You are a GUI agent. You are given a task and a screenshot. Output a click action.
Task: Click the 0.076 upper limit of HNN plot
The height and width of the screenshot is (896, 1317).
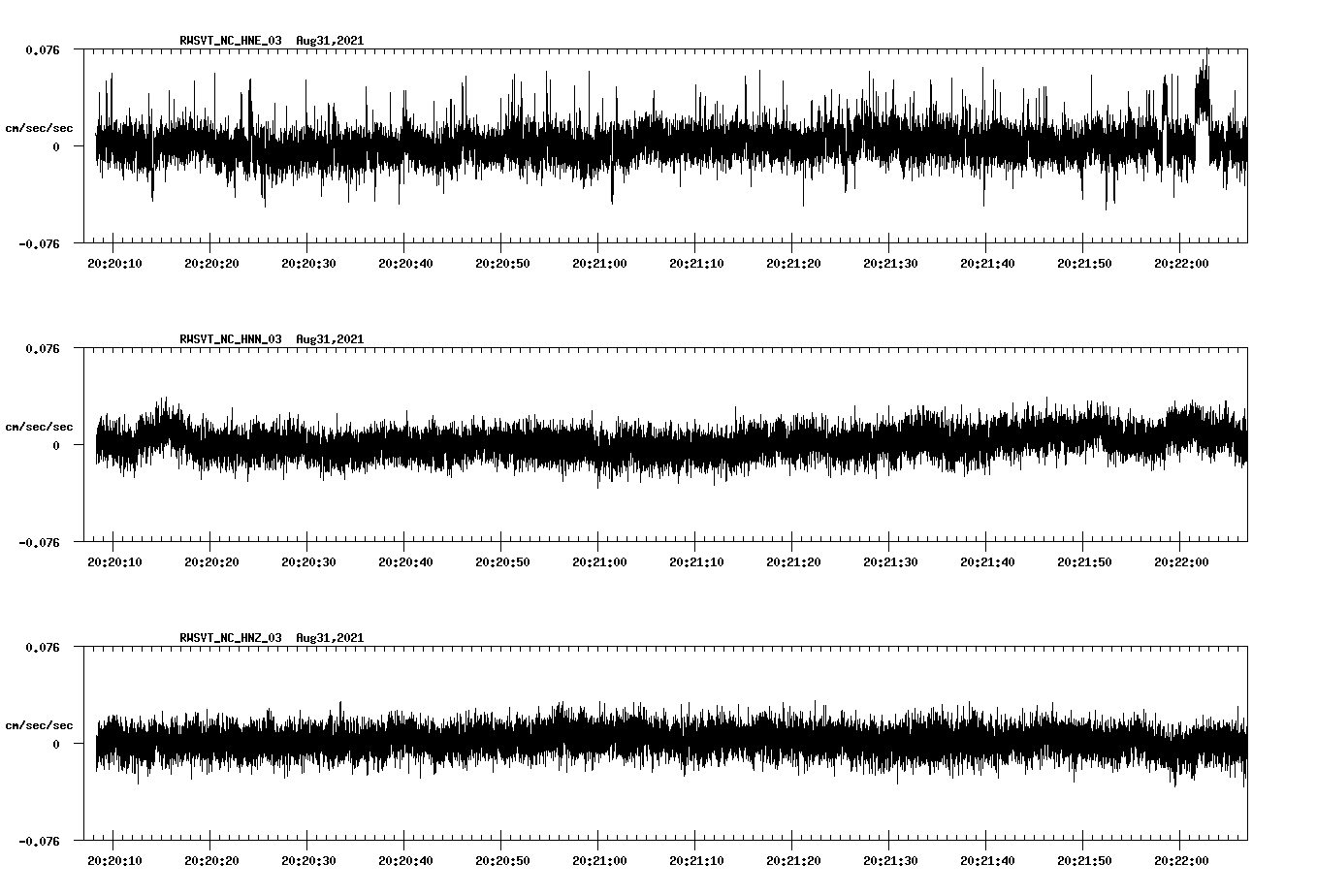coord(42,348)
